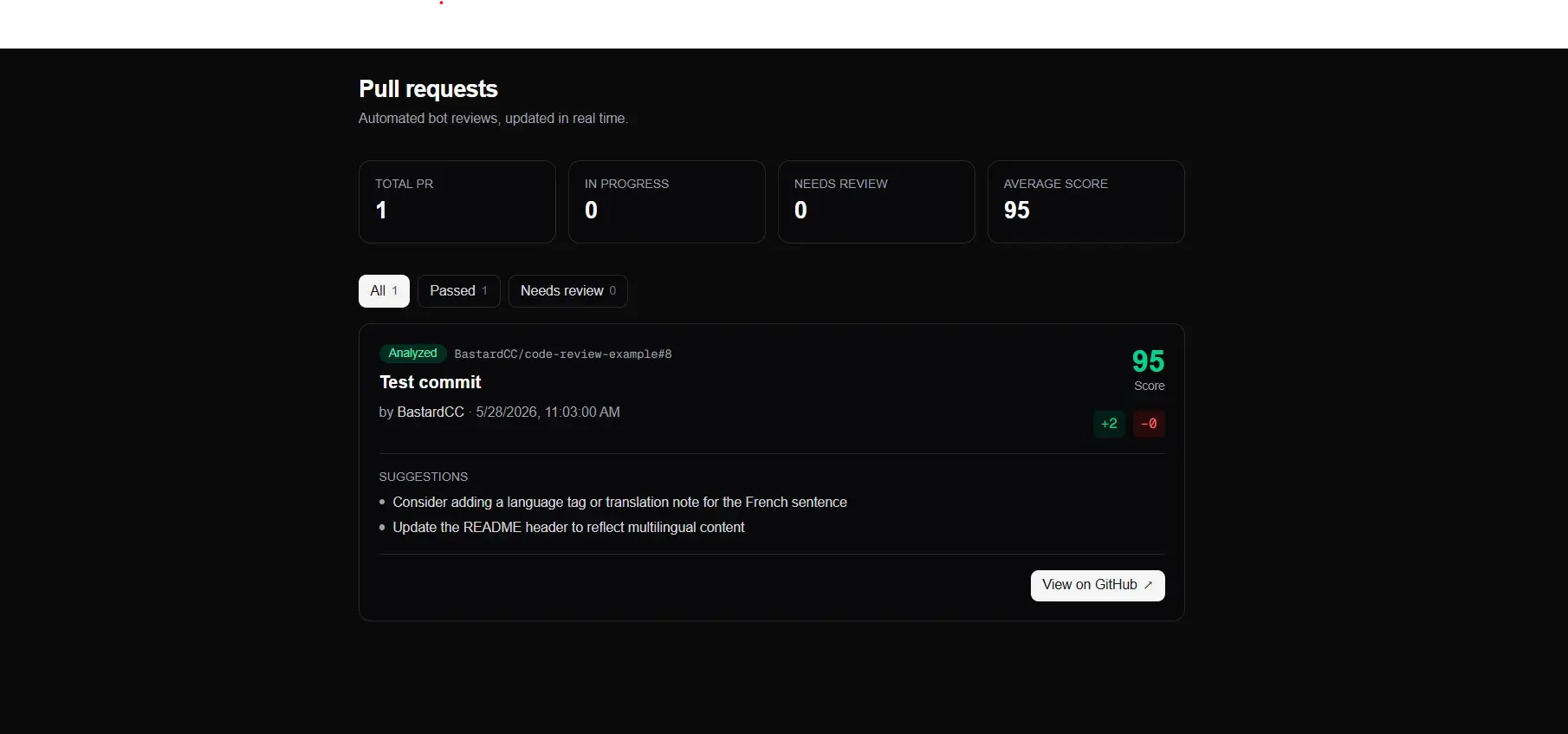Click the Average Score stat card

tap(1086, 202)
